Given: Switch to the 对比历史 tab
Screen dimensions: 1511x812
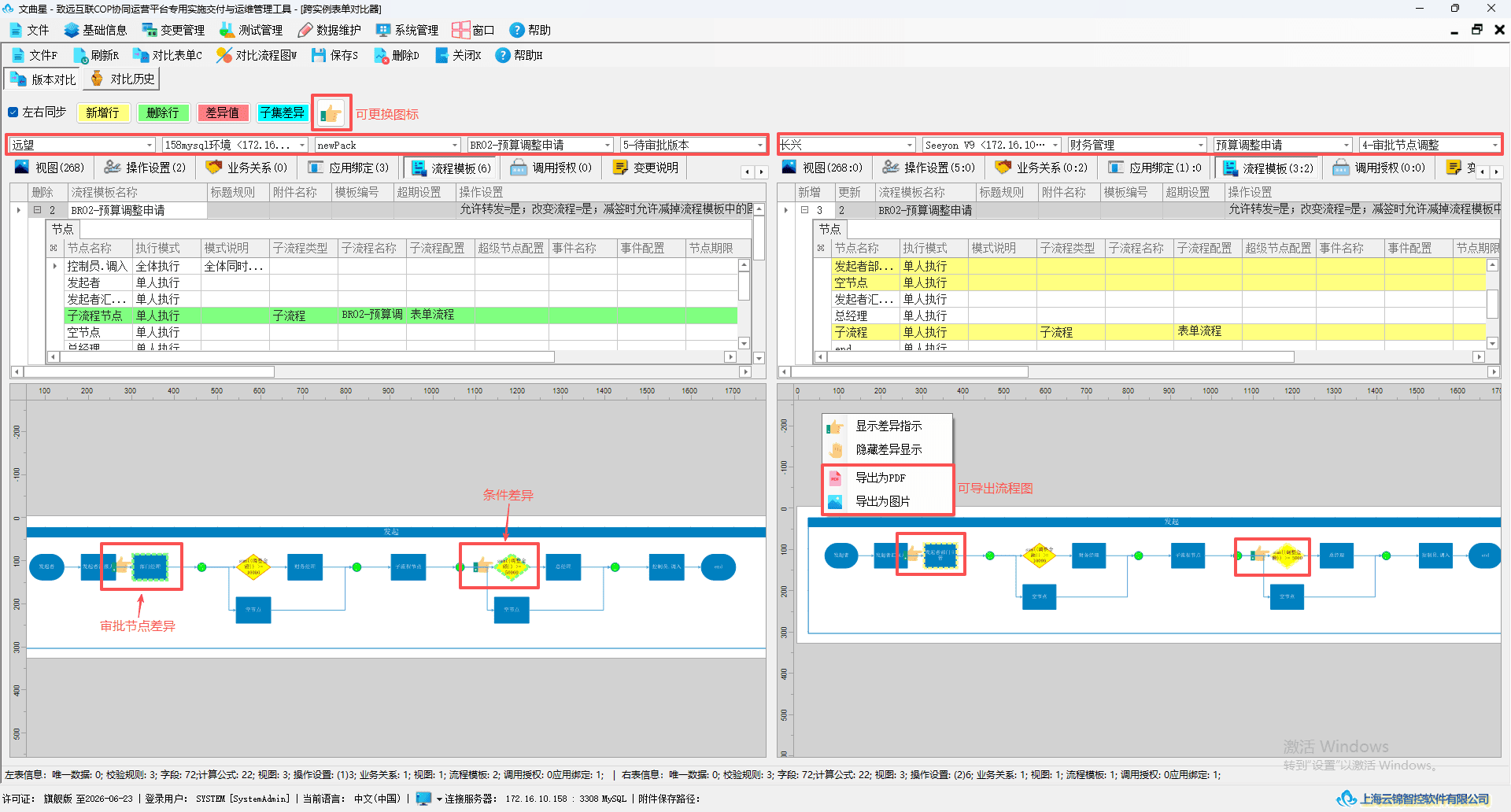Looking at the screenshot, I should (122, 79).
